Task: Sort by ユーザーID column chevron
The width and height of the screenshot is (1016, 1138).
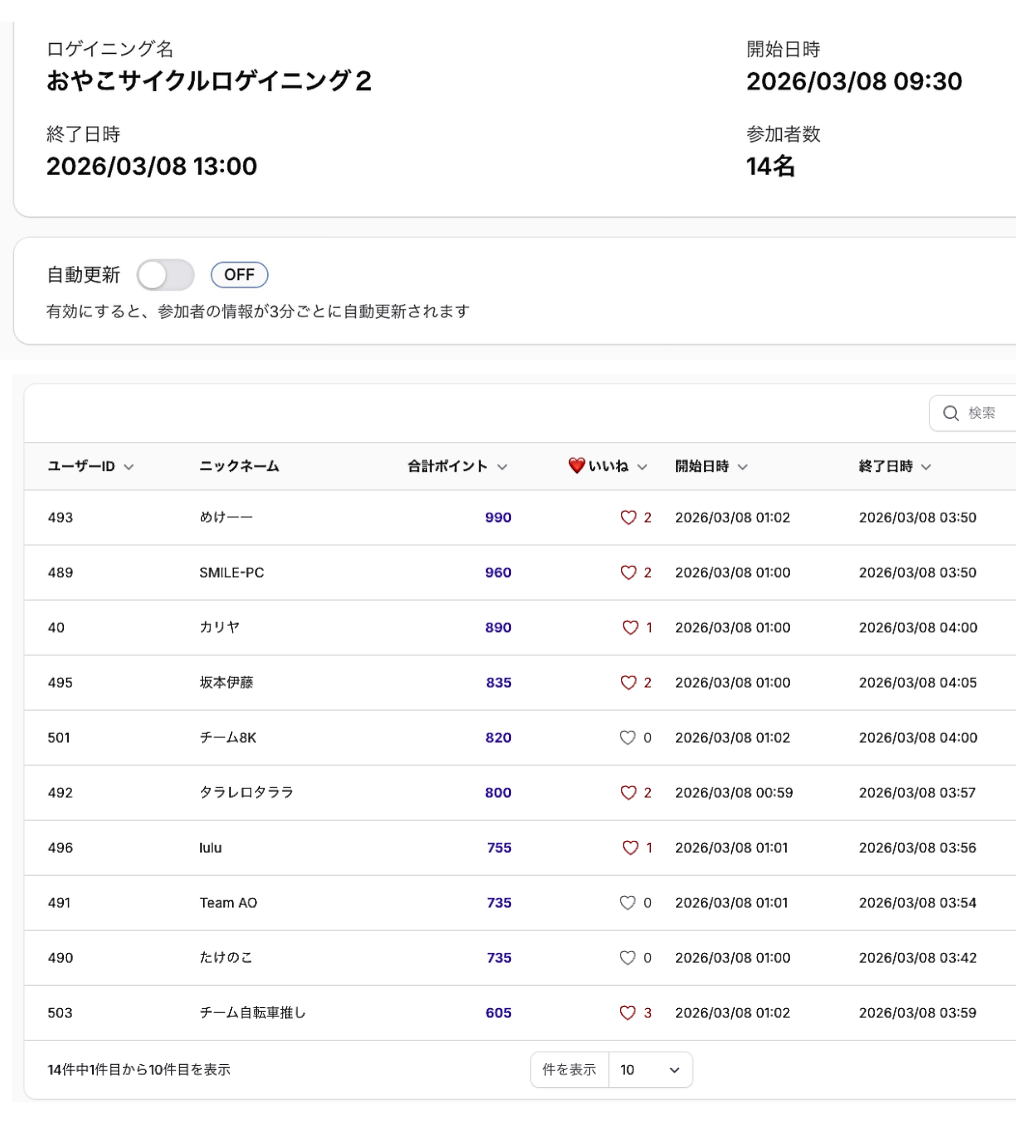Action: pyautogui.click(x=128, y=467)
